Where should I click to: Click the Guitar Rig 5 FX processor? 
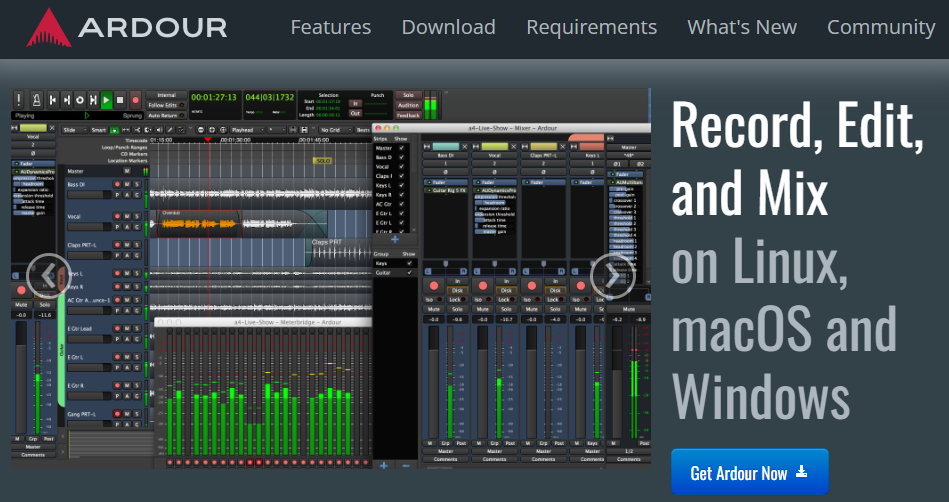(x=446, y=190)
